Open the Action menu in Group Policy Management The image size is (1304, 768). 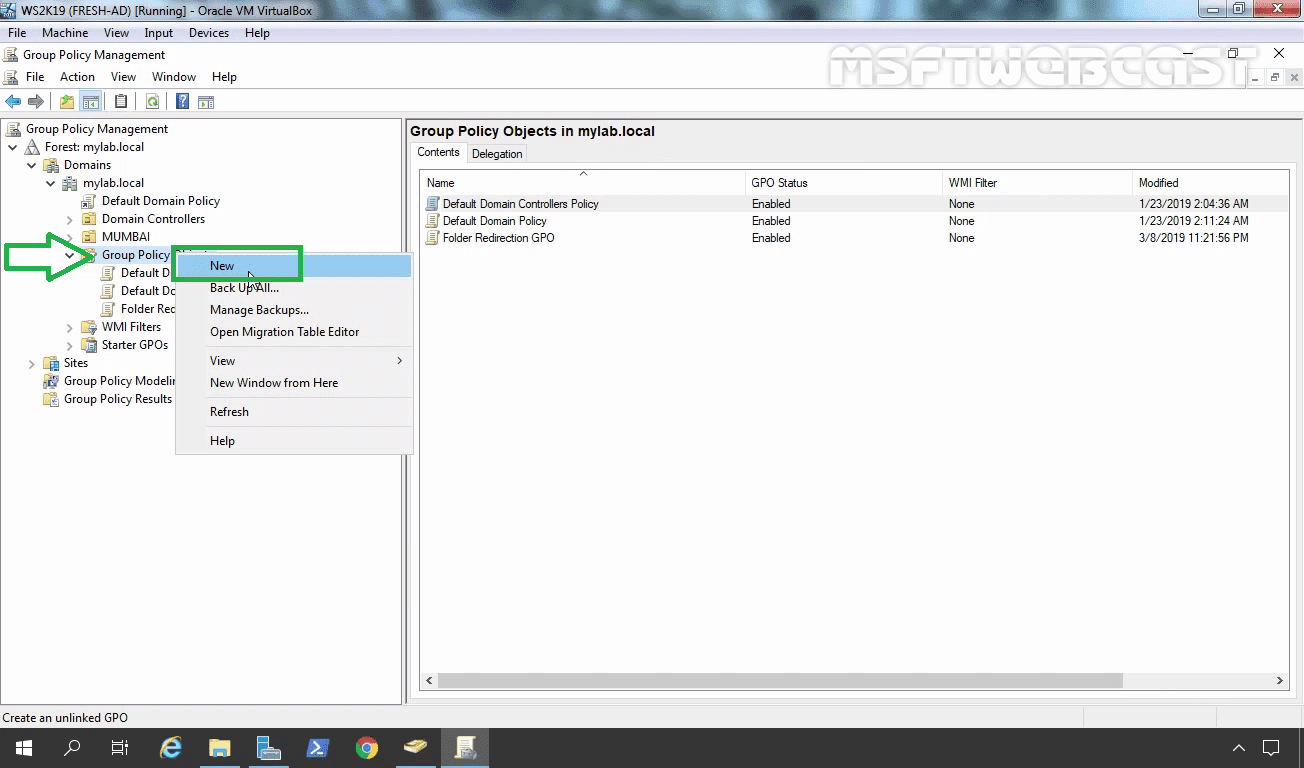coord(77,77)
